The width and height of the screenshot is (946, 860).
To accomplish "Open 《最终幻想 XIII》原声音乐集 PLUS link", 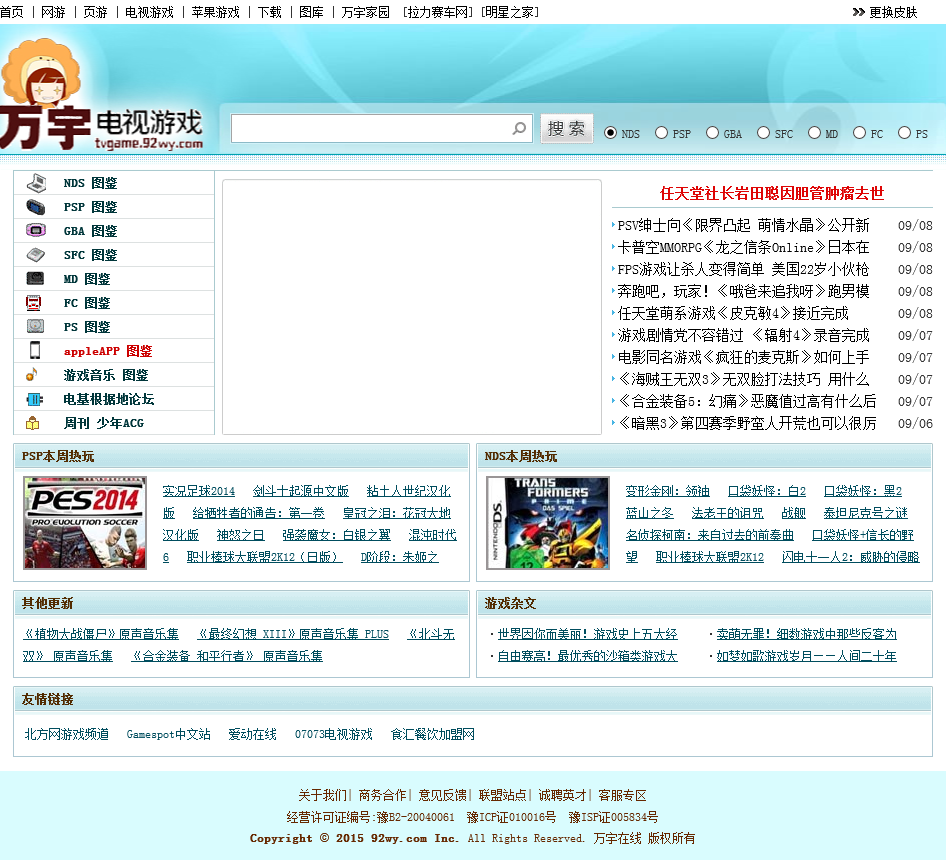I will (x=293, y=634).
